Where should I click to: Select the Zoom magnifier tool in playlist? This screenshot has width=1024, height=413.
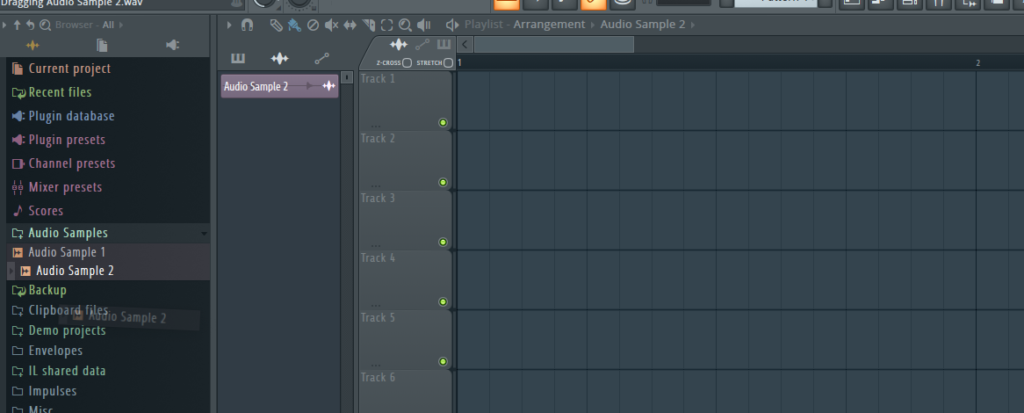(404, 24)
